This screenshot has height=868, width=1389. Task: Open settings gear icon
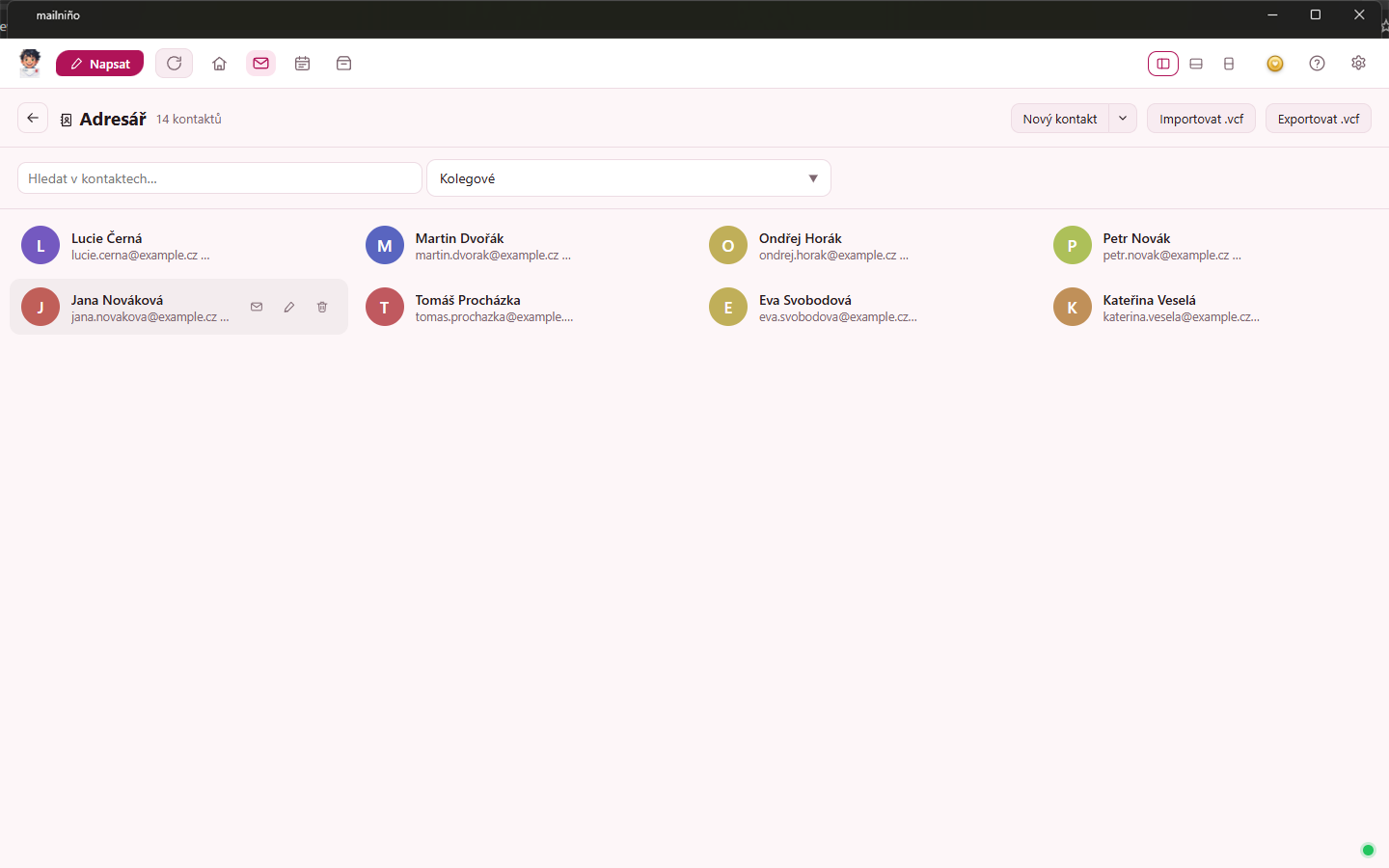[x=1358, y=63]
